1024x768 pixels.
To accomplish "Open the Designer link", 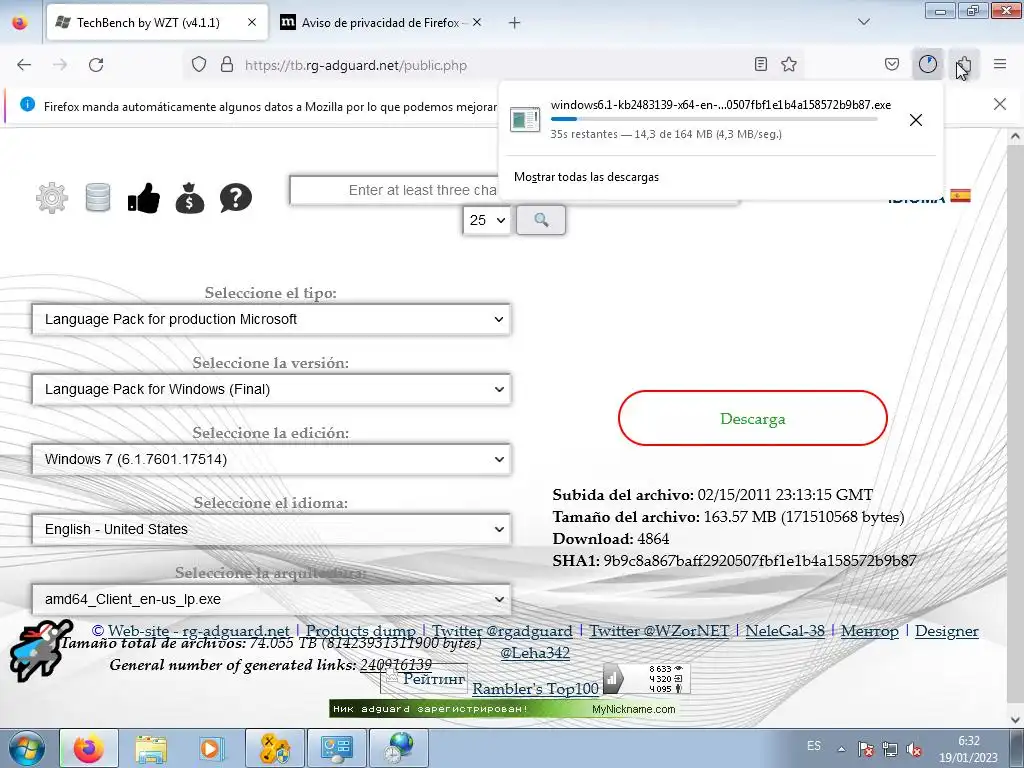I will [946, 631].
